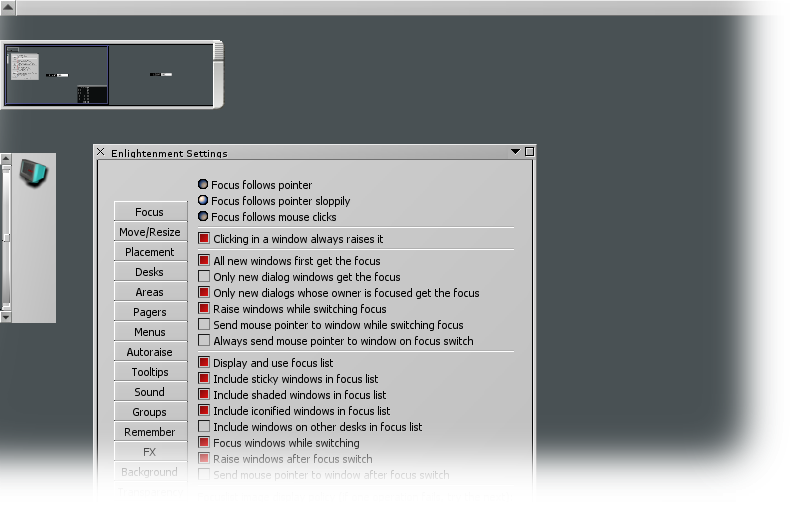800x525 pixels.
Task: Click the iconbox vertical scrollbar track
Action: [x=6, y=238]
